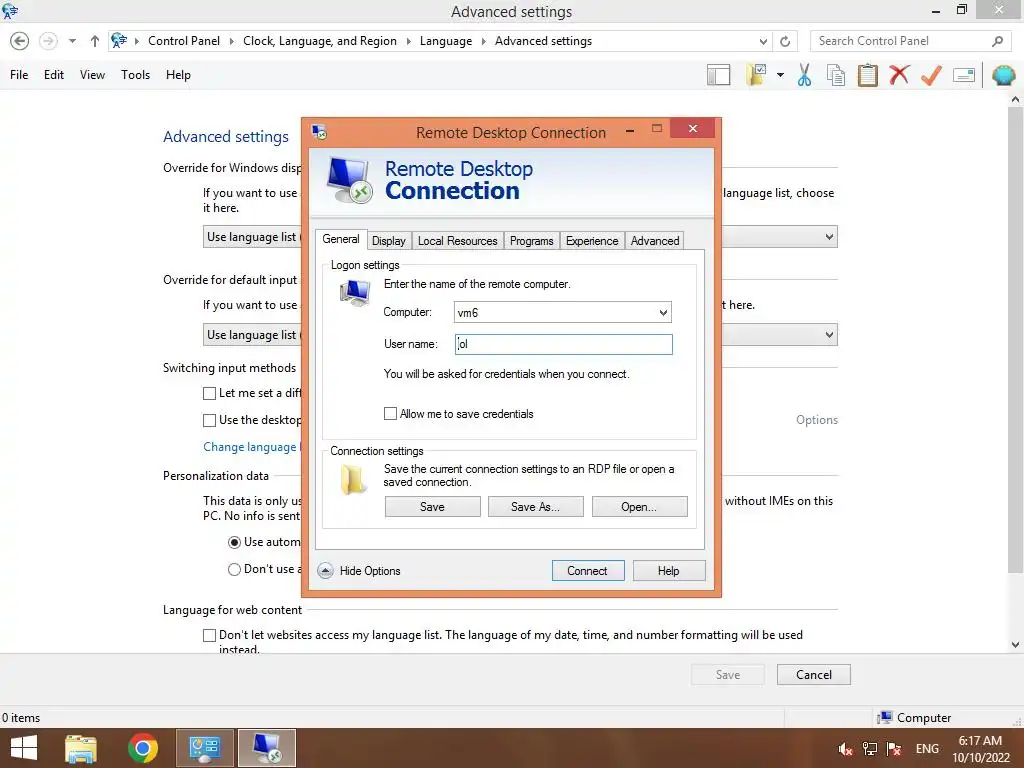Click in the User name field
Screen dimensions: 1024x768
[x=564, y=344]
